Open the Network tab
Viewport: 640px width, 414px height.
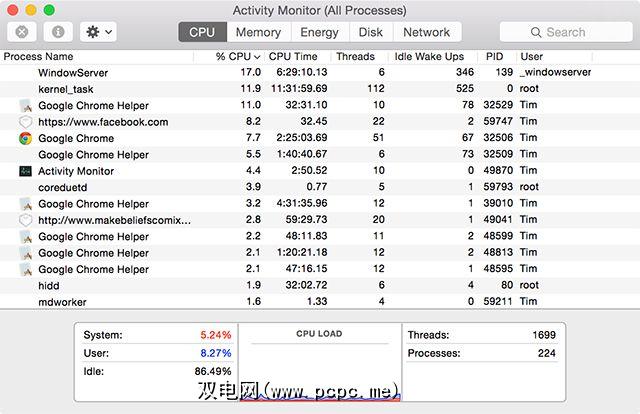click(x=427, y=32)
